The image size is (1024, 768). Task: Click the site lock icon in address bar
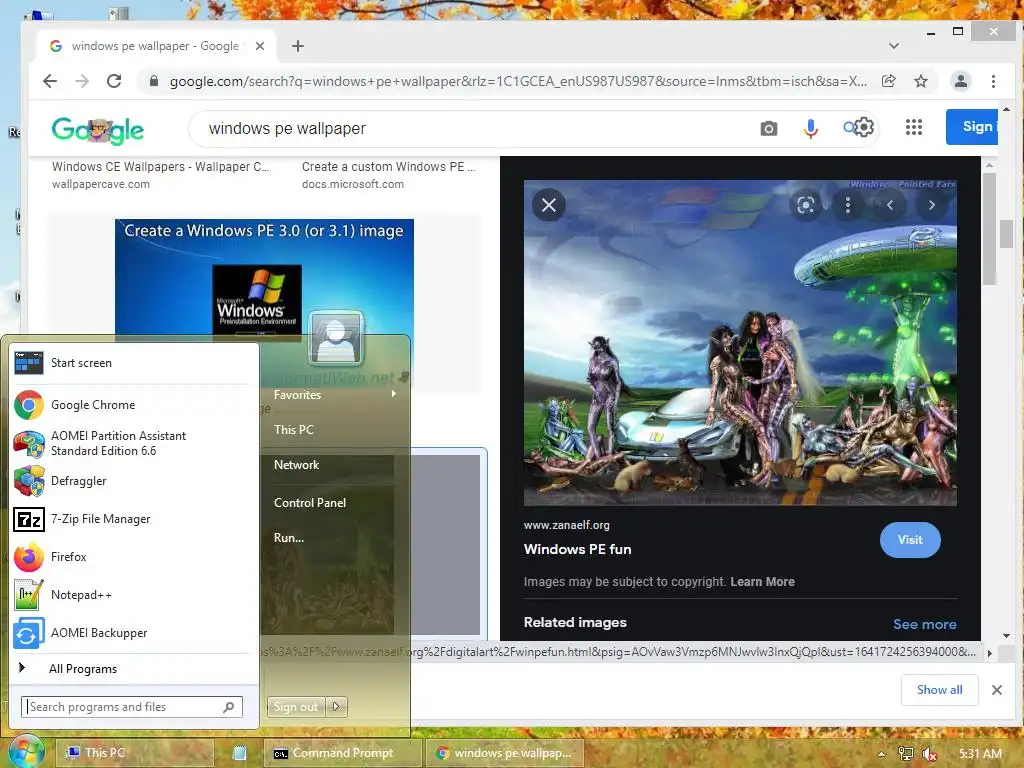[x=153, y=81]
